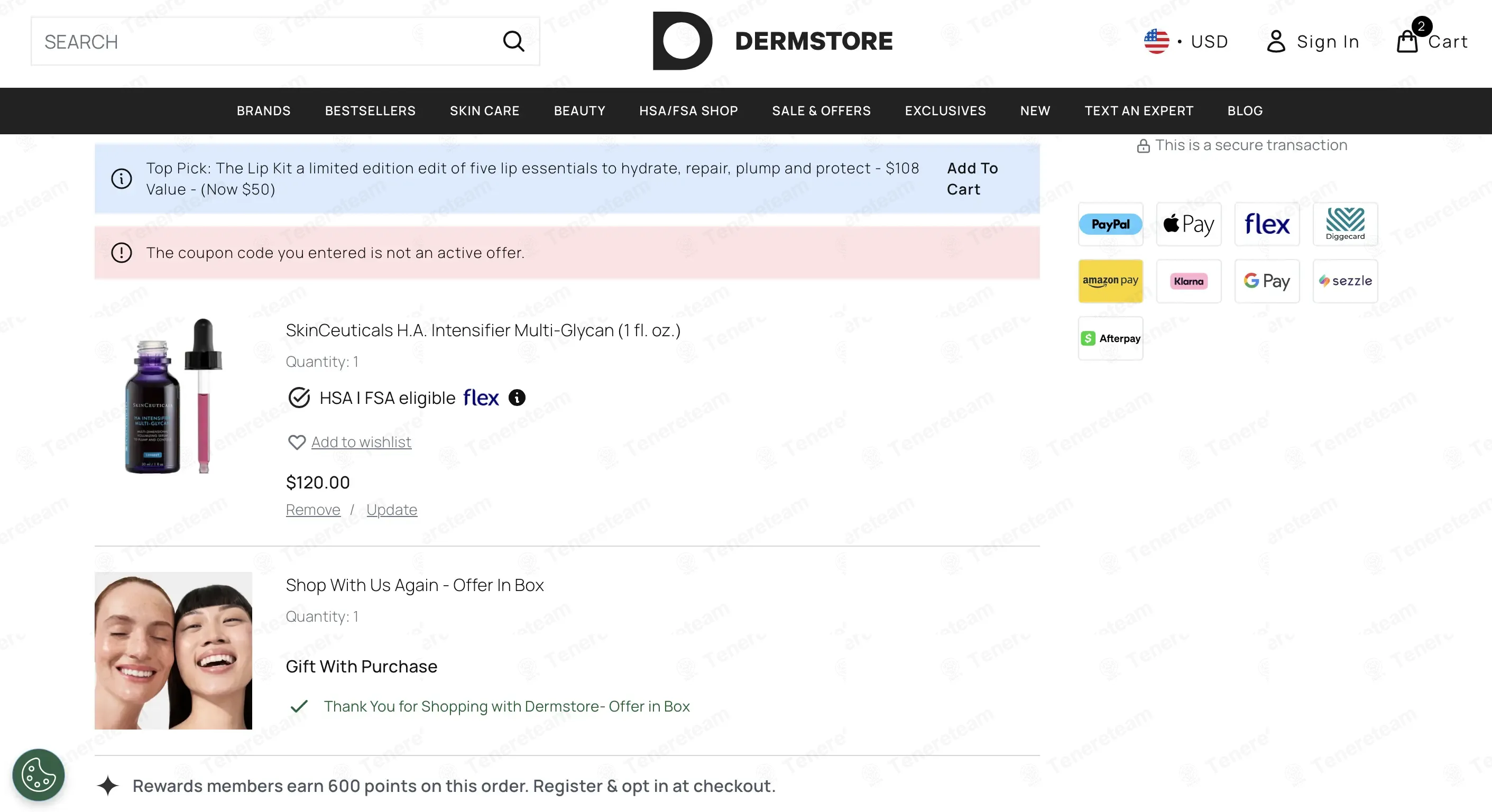Viewport: 1492px width, 812px height.
Task: Go to HSA/FSA Shop
Action: coord(689,110)
